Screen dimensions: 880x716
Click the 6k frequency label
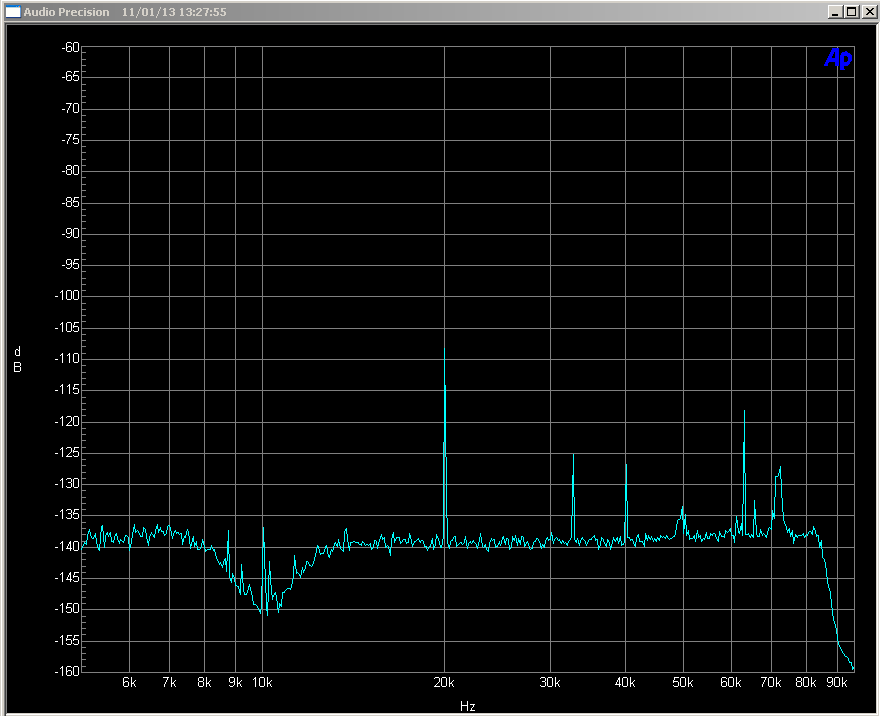129,683
